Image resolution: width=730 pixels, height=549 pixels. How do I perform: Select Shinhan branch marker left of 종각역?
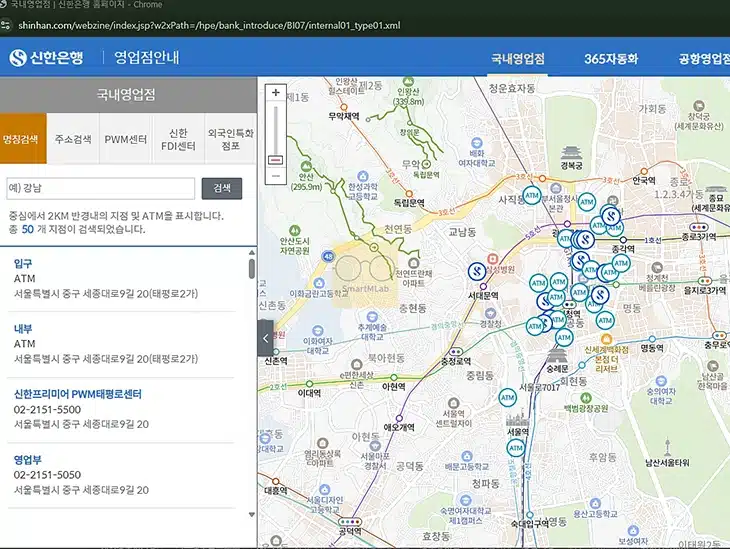[x=585, y=240]
